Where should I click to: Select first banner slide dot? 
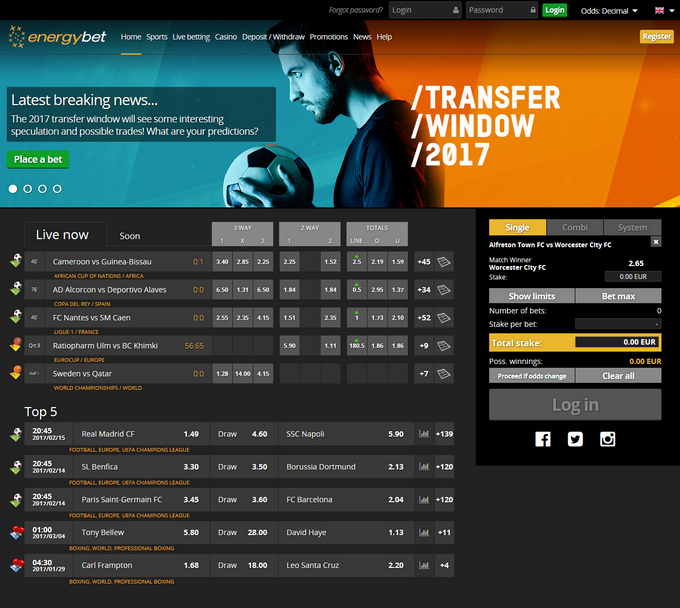click(x=13, y=189)
